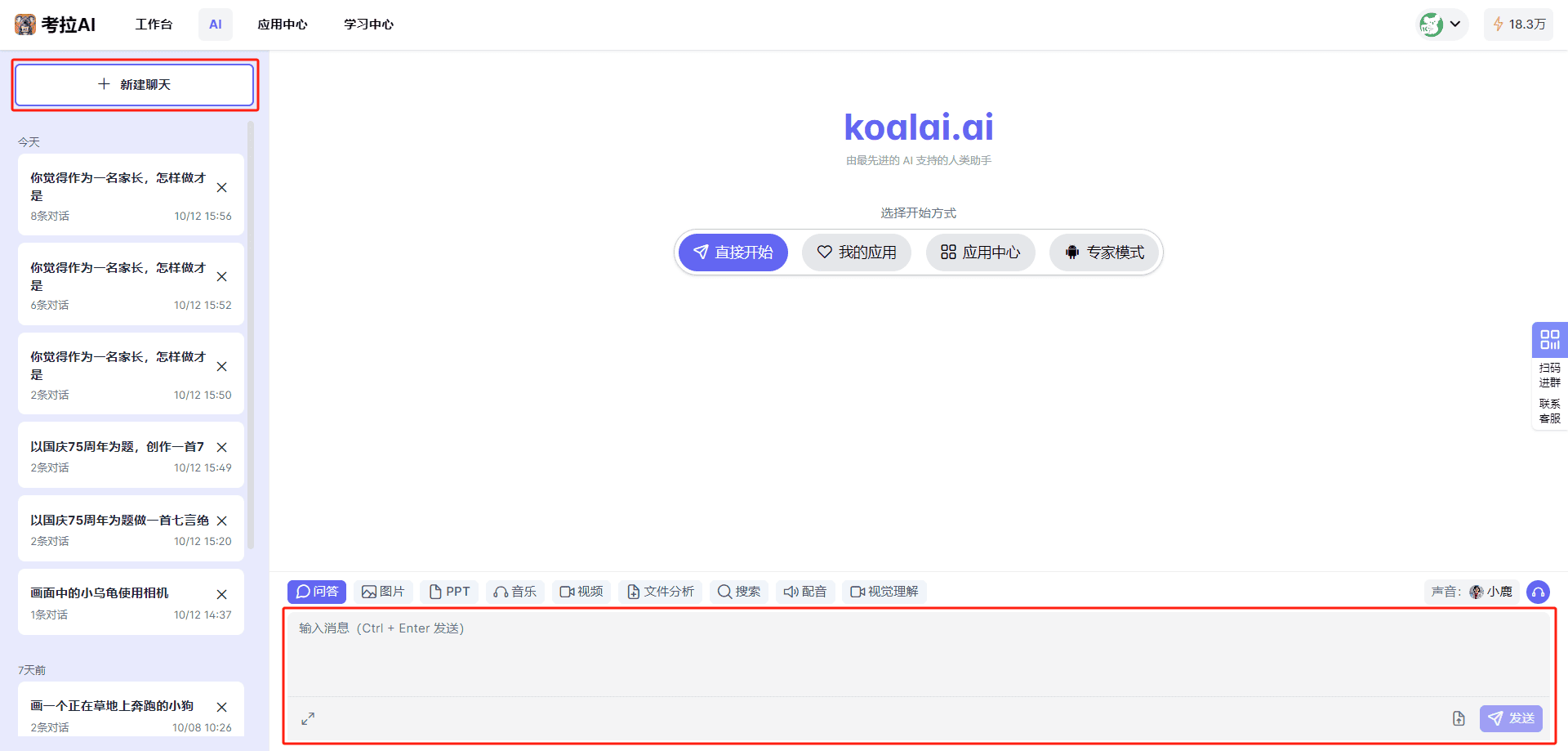Click the koalai.ai title
1568x751 pixels.
coord(919,127)
